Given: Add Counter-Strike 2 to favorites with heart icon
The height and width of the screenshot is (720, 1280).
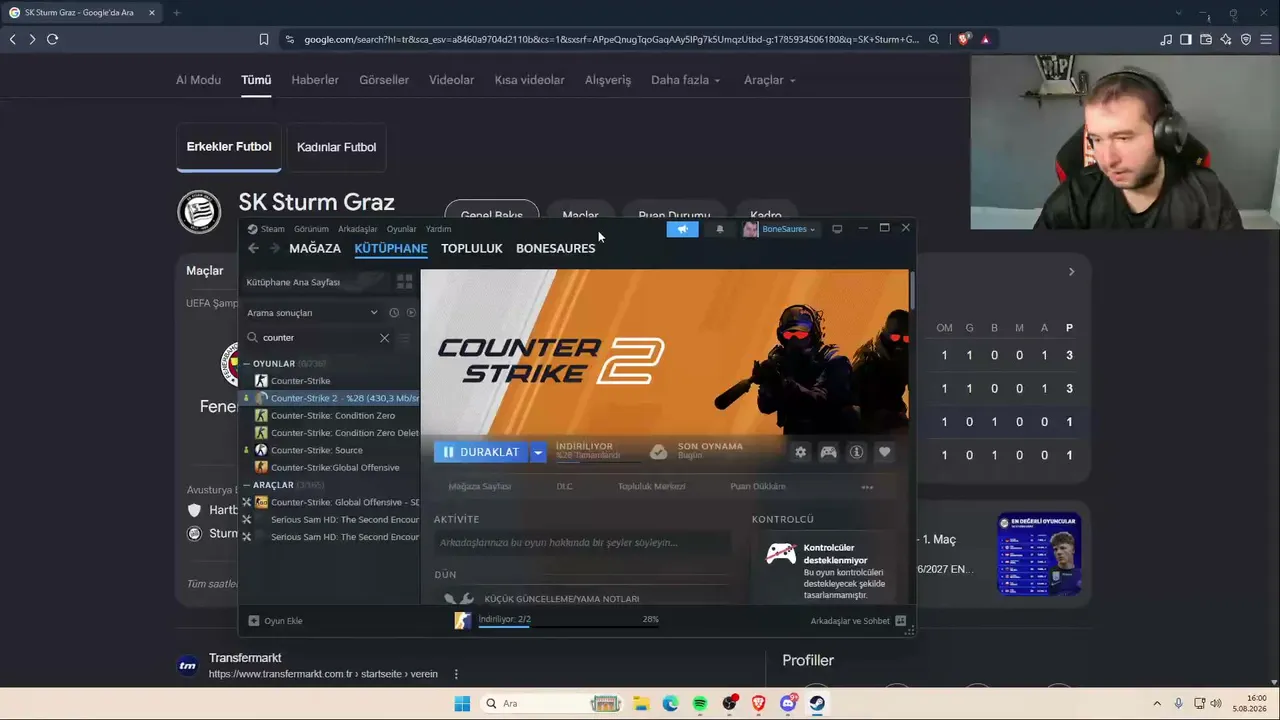Looking at the screenshot, I should tap(884, 452).
